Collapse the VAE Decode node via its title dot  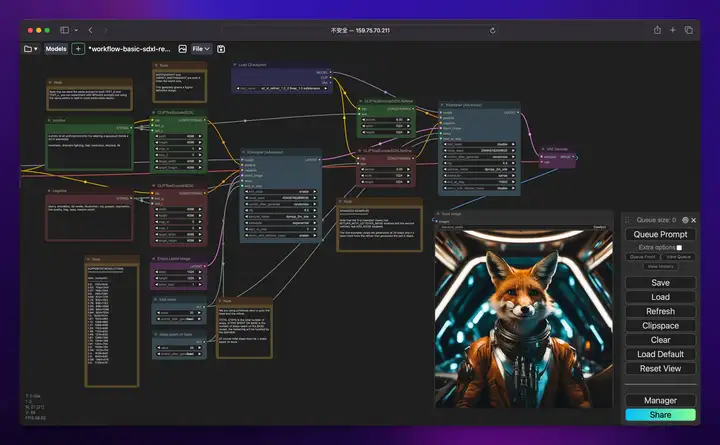(543, 149)
